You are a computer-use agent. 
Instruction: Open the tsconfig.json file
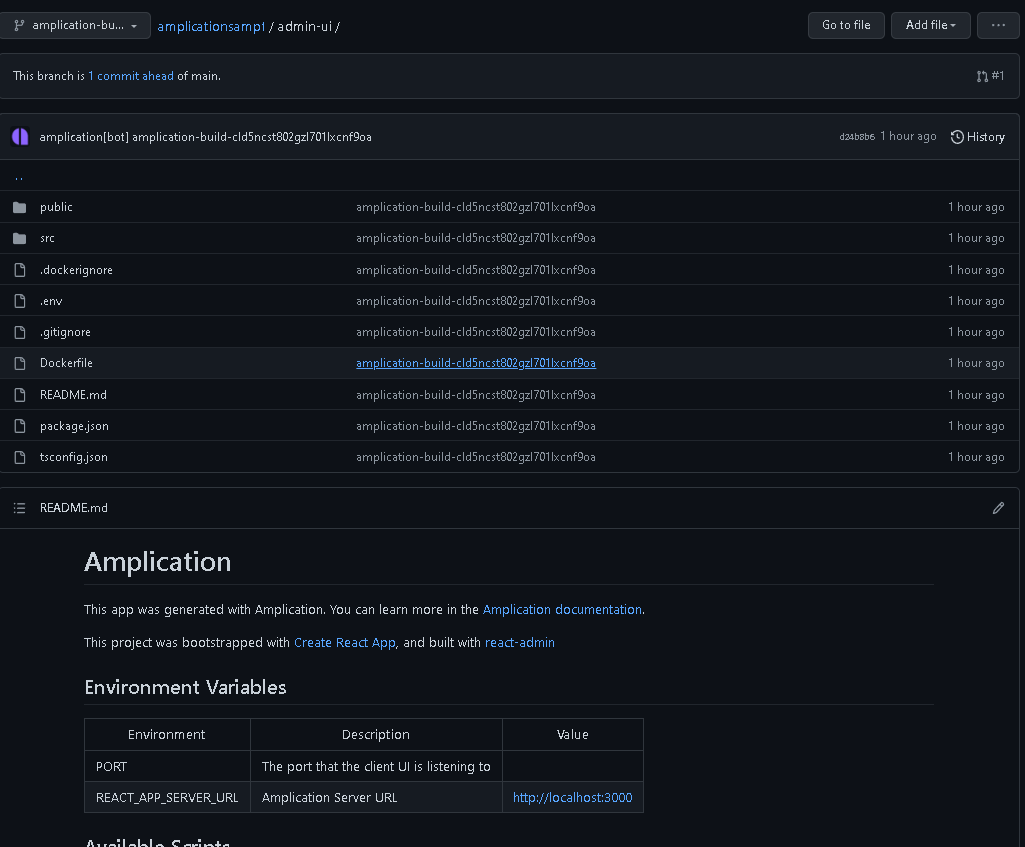click(74, 457)
